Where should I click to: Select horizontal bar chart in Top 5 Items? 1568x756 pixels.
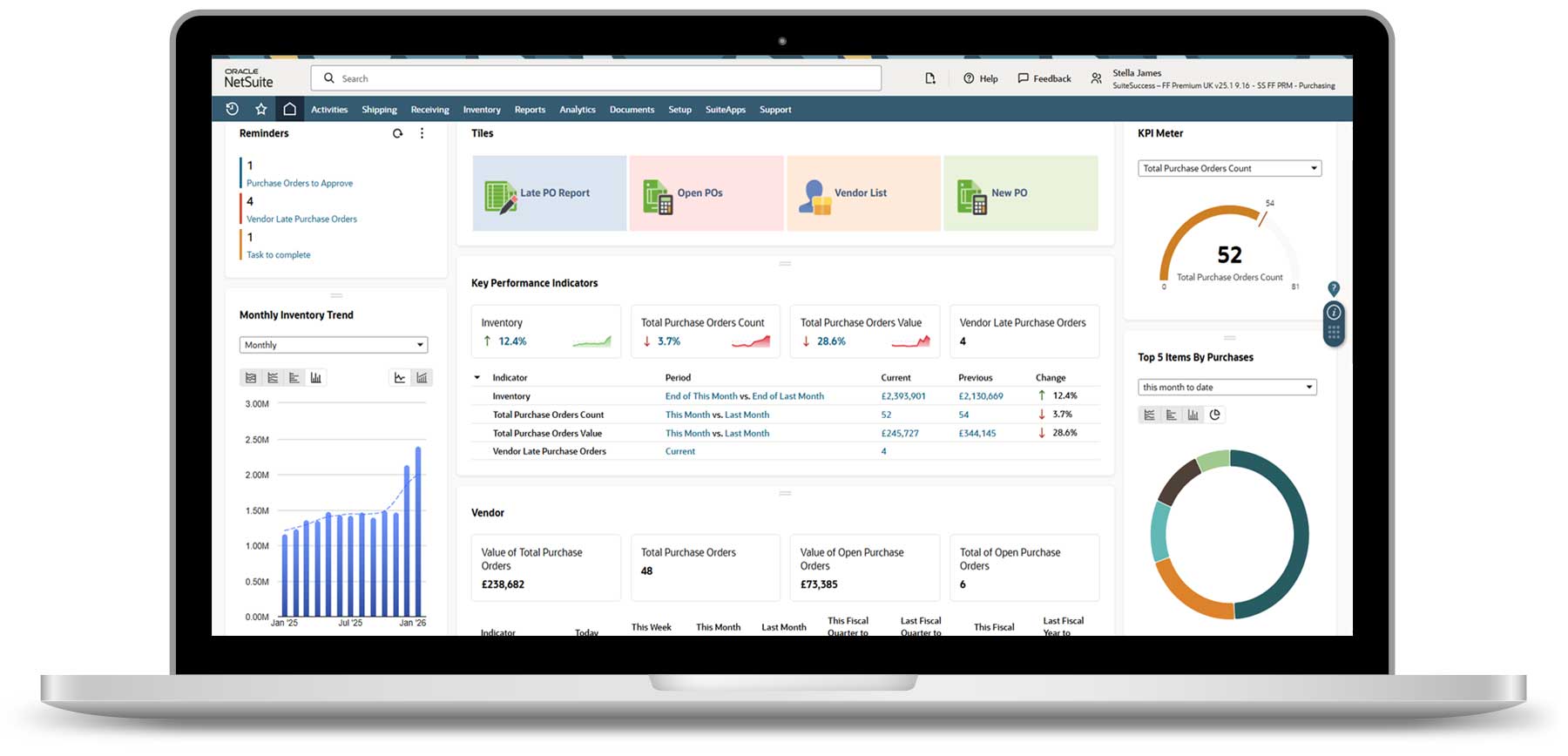pos(1172,415)
